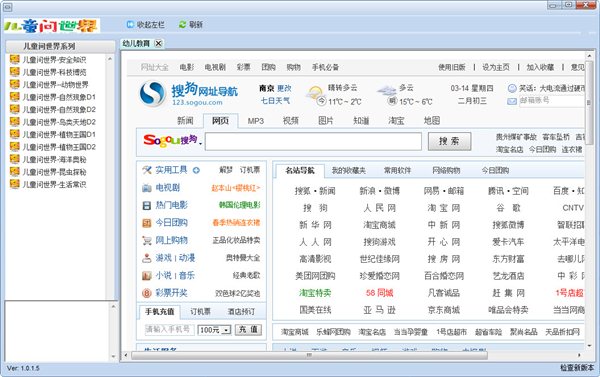Open the 淘宝特卖 green link
Viewport: 600px width, 377px height.
pyautogui.click(x=315, y=293)
